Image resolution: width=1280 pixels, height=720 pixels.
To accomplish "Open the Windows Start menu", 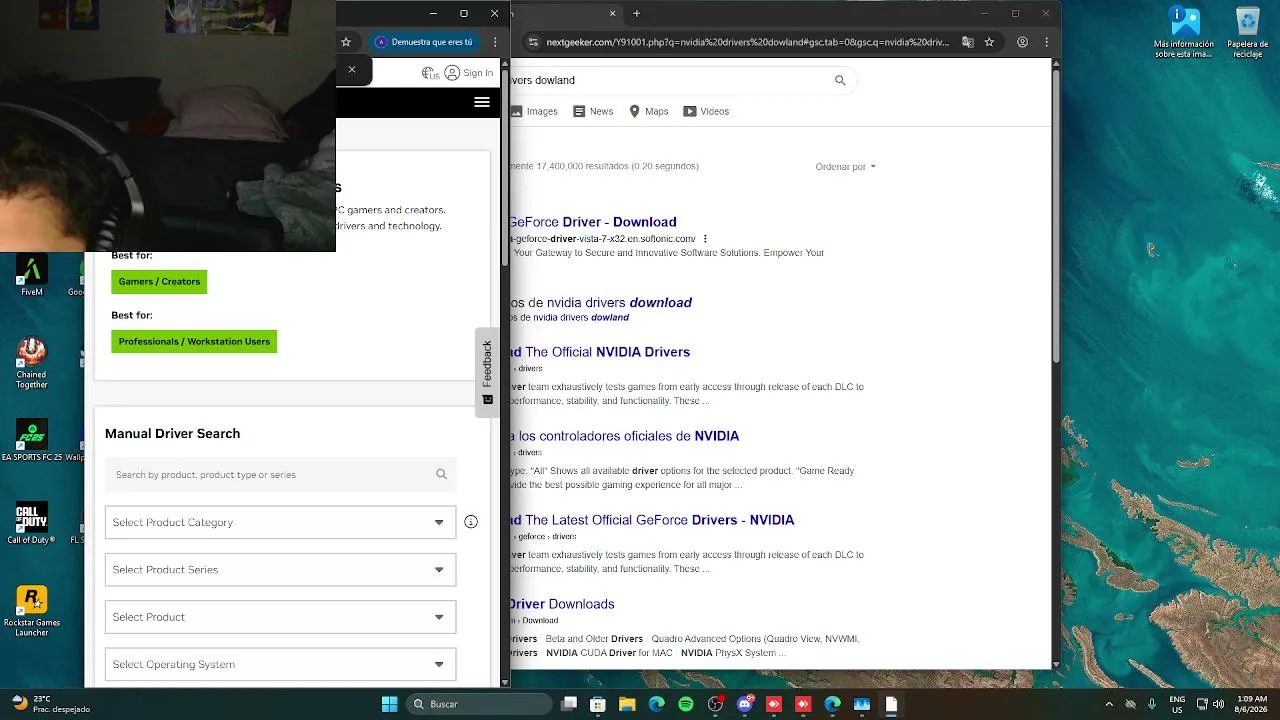I will click(390, 704).
